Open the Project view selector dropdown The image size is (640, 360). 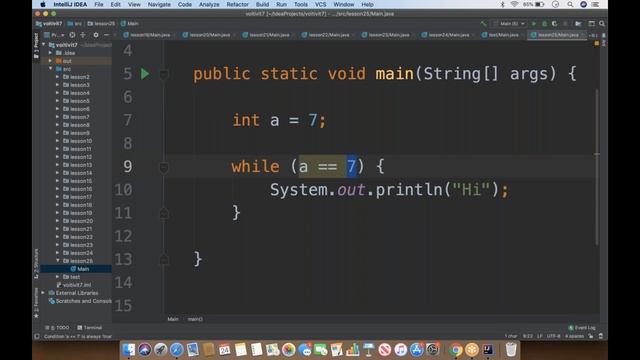(55, 35)
